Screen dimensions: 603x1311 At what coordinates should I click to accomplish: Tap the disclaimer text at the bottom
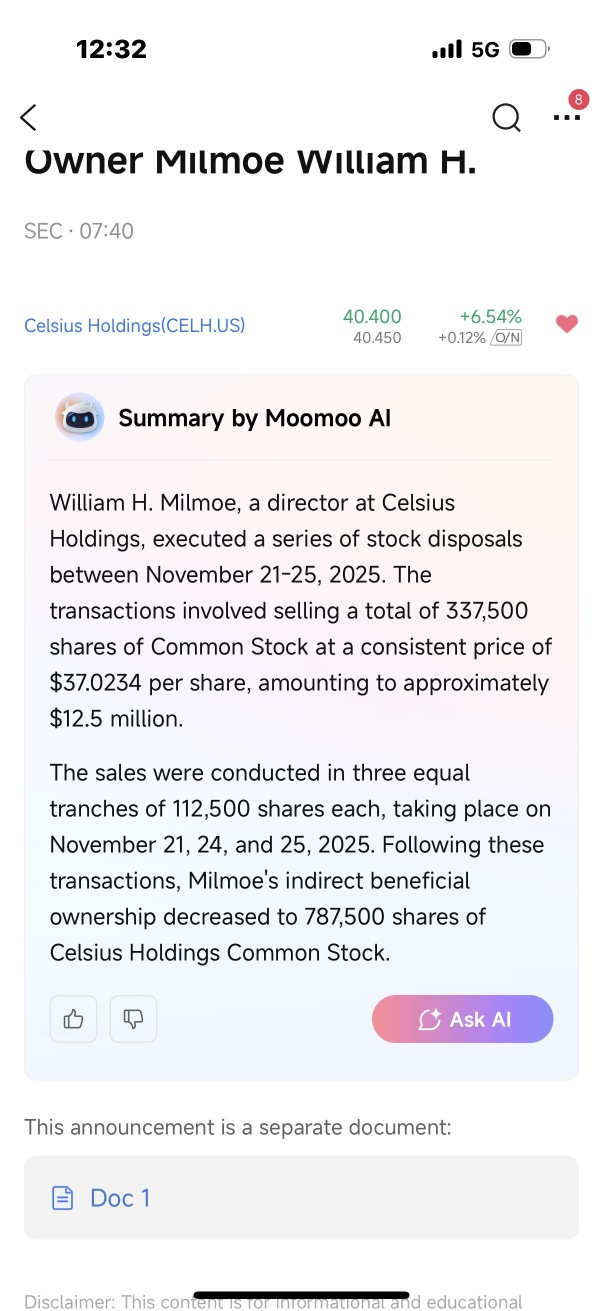tap(273, 1301)
